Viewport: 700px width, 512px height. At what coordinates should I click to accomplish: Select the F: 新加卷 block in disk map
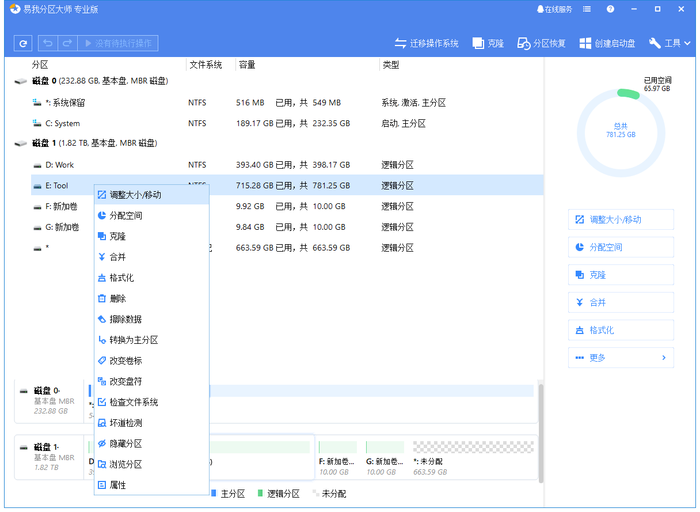pyautogui.click(x=338, y=458)
